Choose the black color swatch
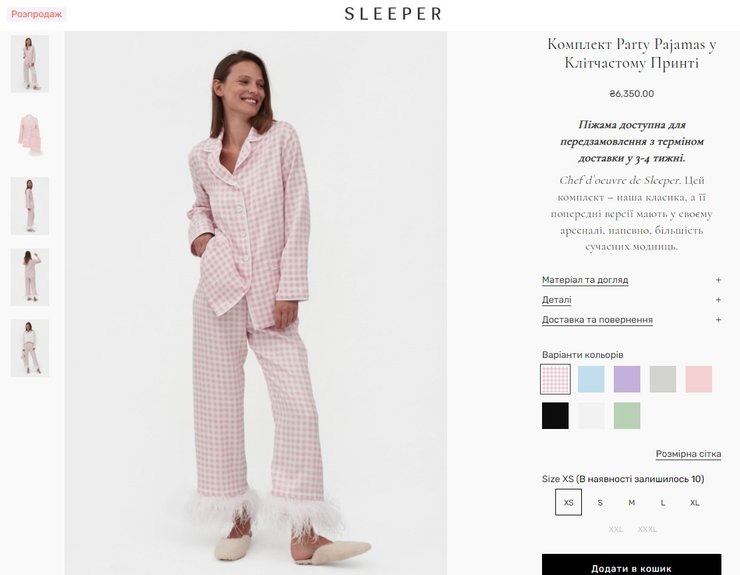 555,415
